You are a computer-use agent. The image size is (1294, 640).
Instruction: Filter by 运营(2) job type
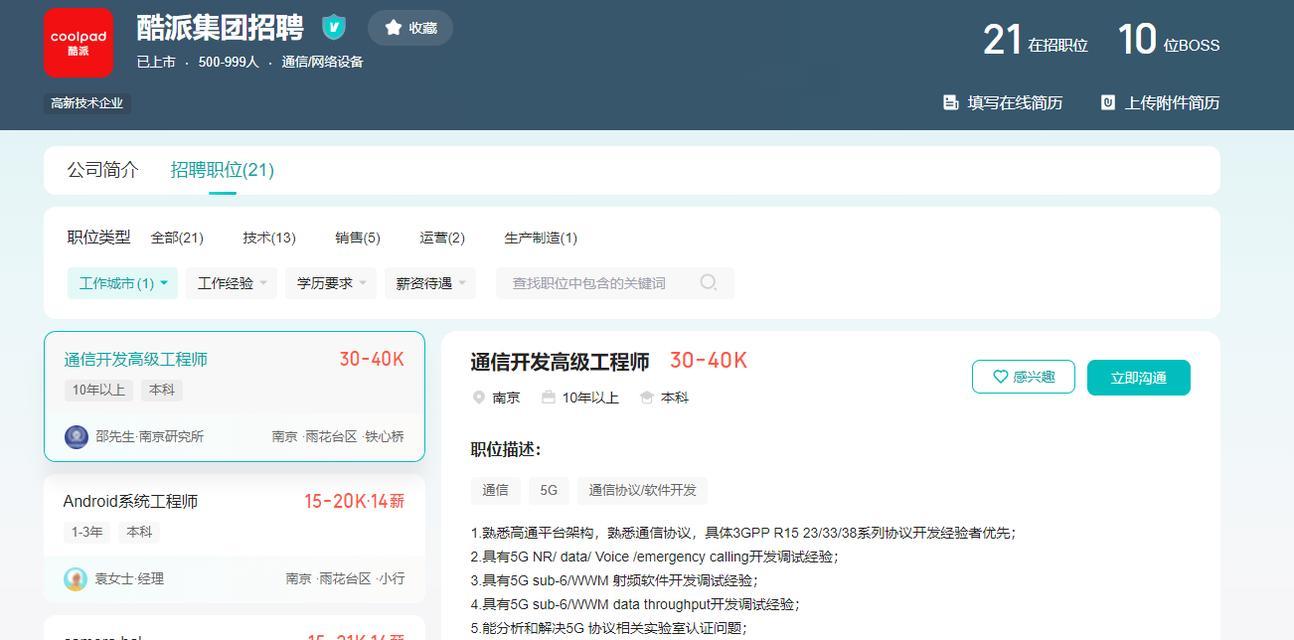coord(442,238)
